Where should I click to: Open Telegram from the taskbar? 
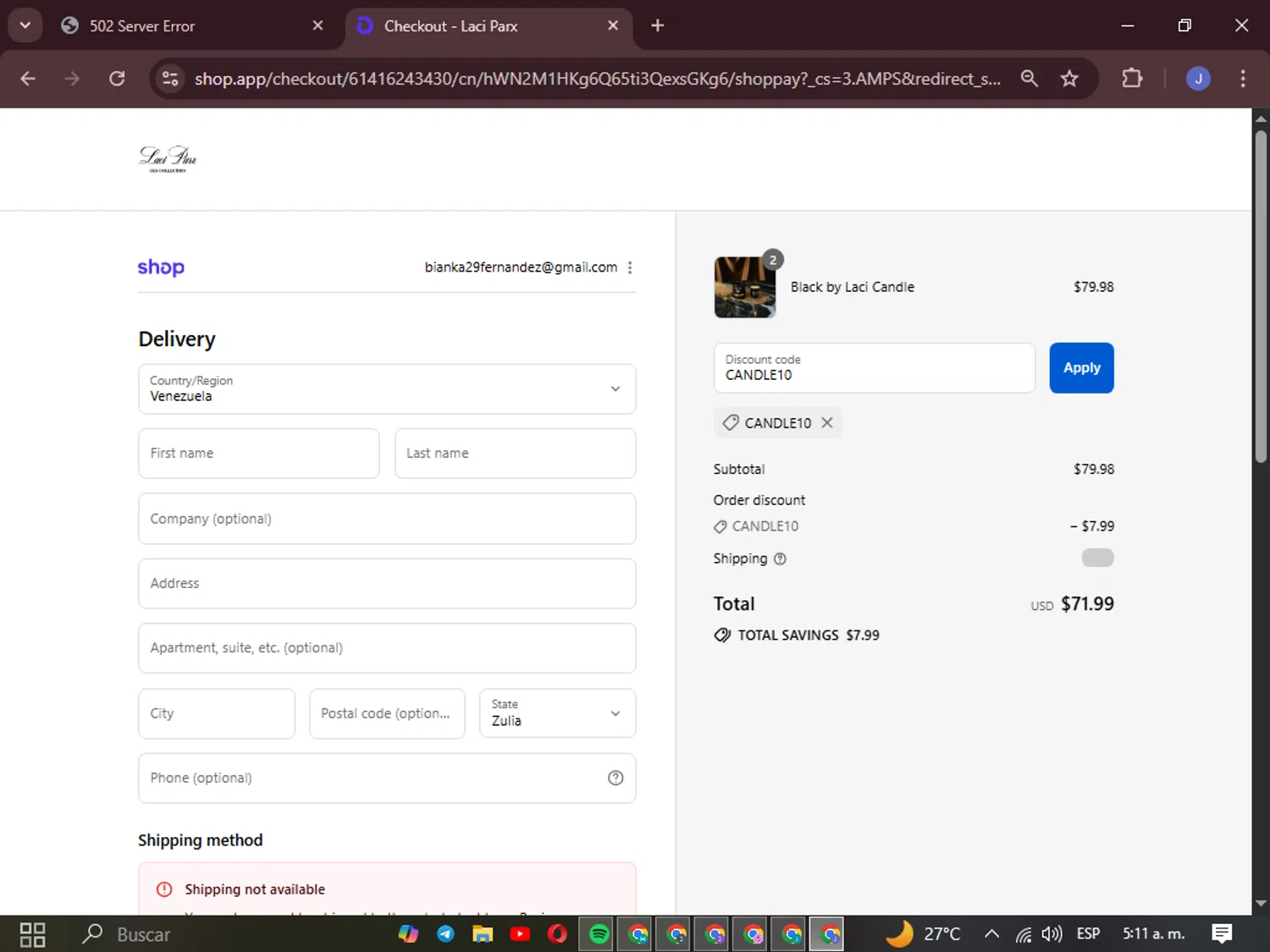click(445, 934)
